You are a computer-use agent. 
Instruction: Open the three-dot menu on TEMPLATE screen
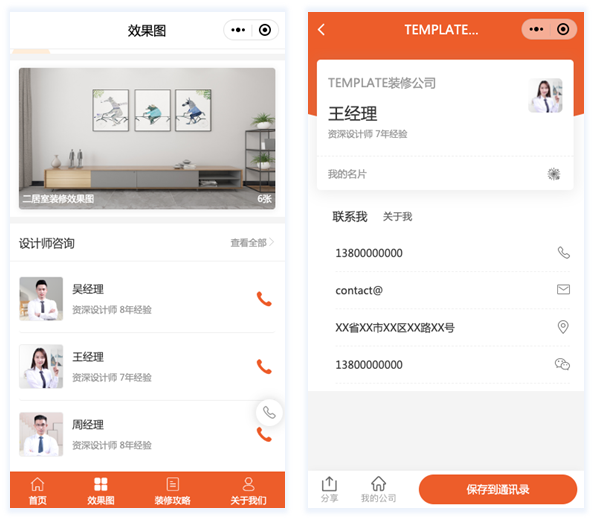point(536,29)
